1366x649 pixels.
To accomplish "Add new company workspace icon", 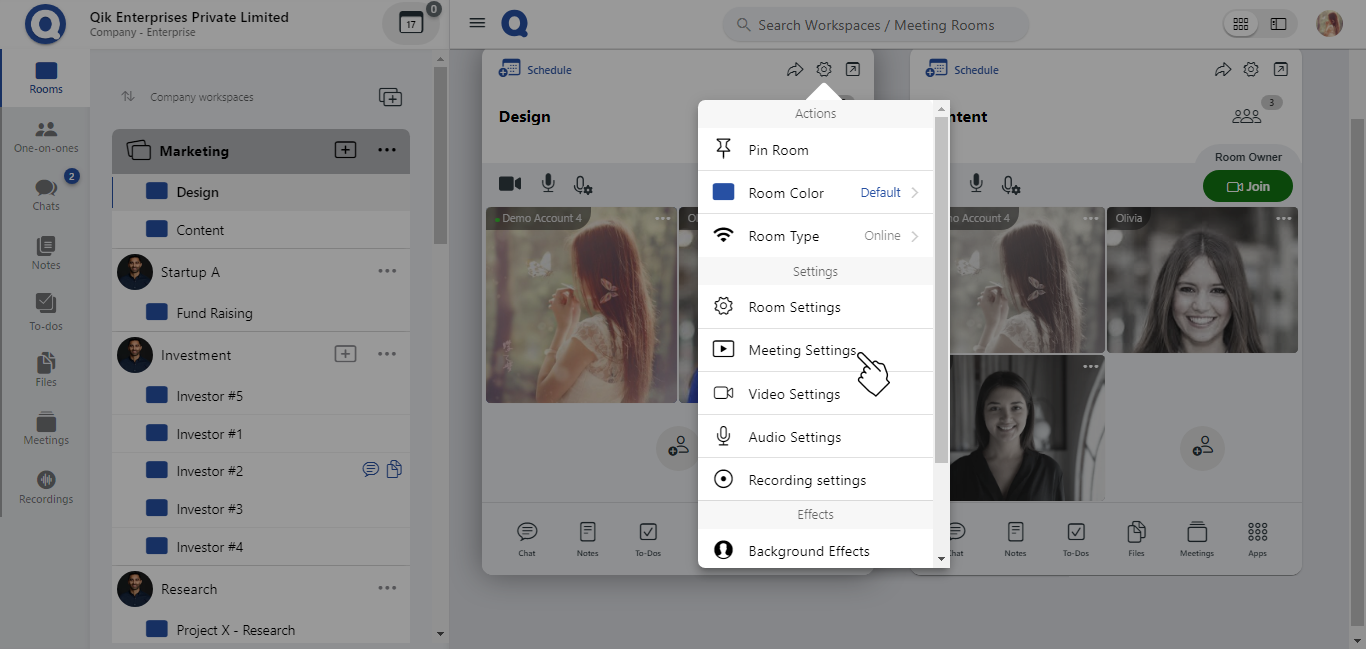I will pyautogui.click(x=390, y=97).
